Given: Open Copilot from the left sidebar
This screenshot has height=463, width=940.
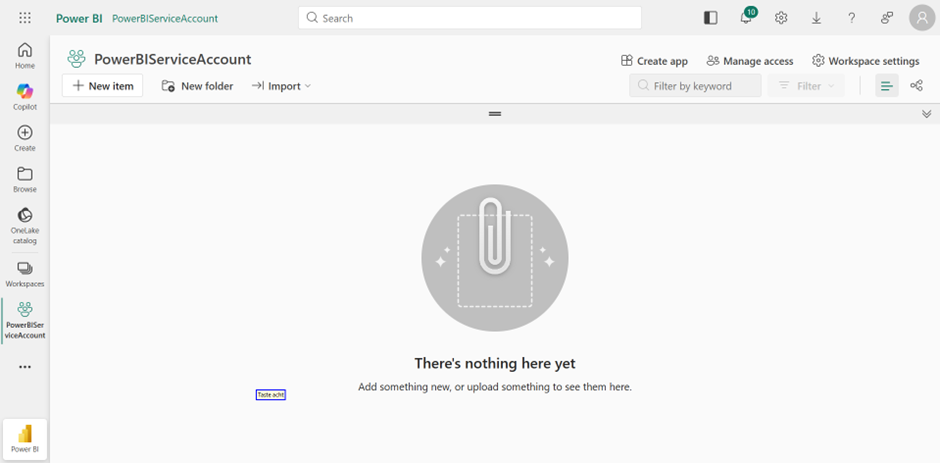Looking at the screenshot, I should [x=25, y=97].
